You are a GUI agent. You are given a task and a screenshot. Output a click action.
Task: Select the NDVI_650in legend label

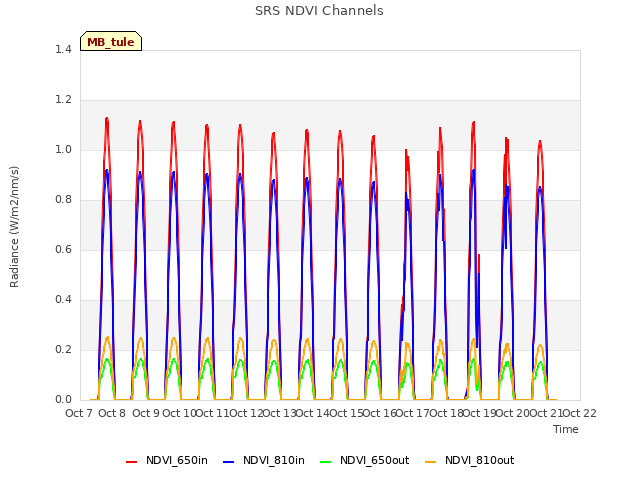pyautogui.click(x=177, y=460)
